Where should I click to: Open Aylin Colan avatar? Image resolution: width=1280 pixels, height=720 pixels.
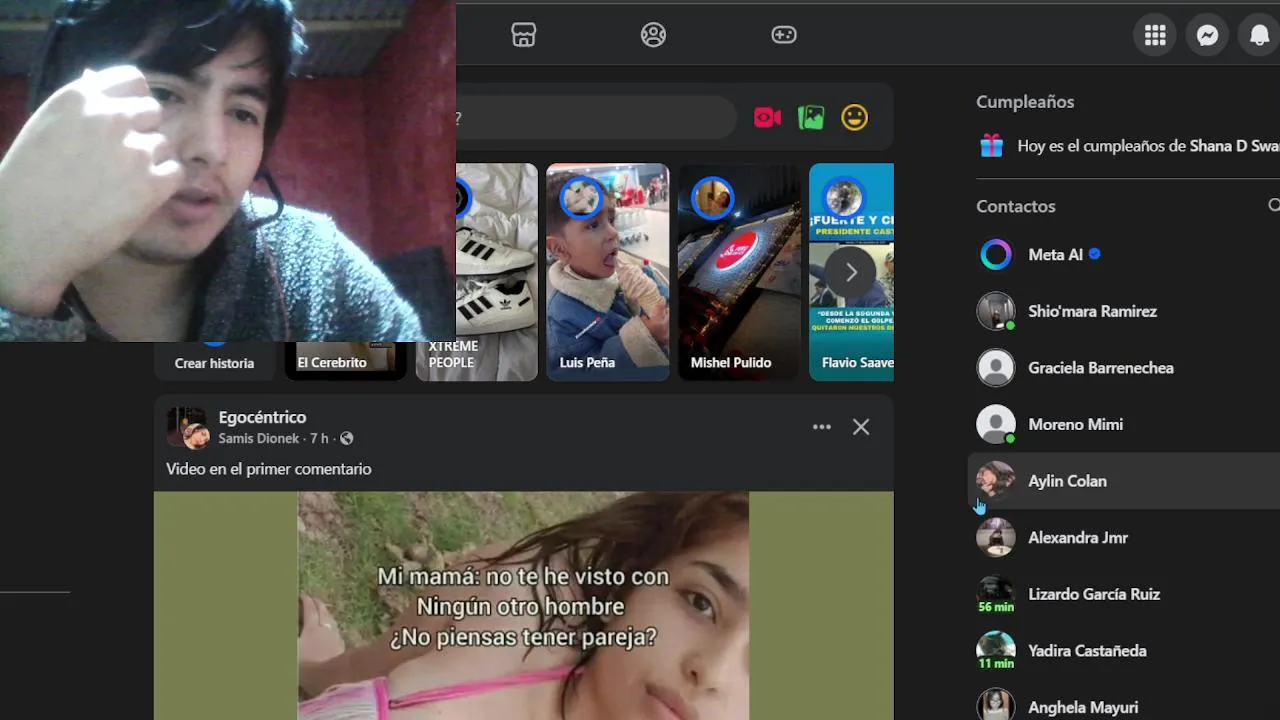(x=996, y=481)
